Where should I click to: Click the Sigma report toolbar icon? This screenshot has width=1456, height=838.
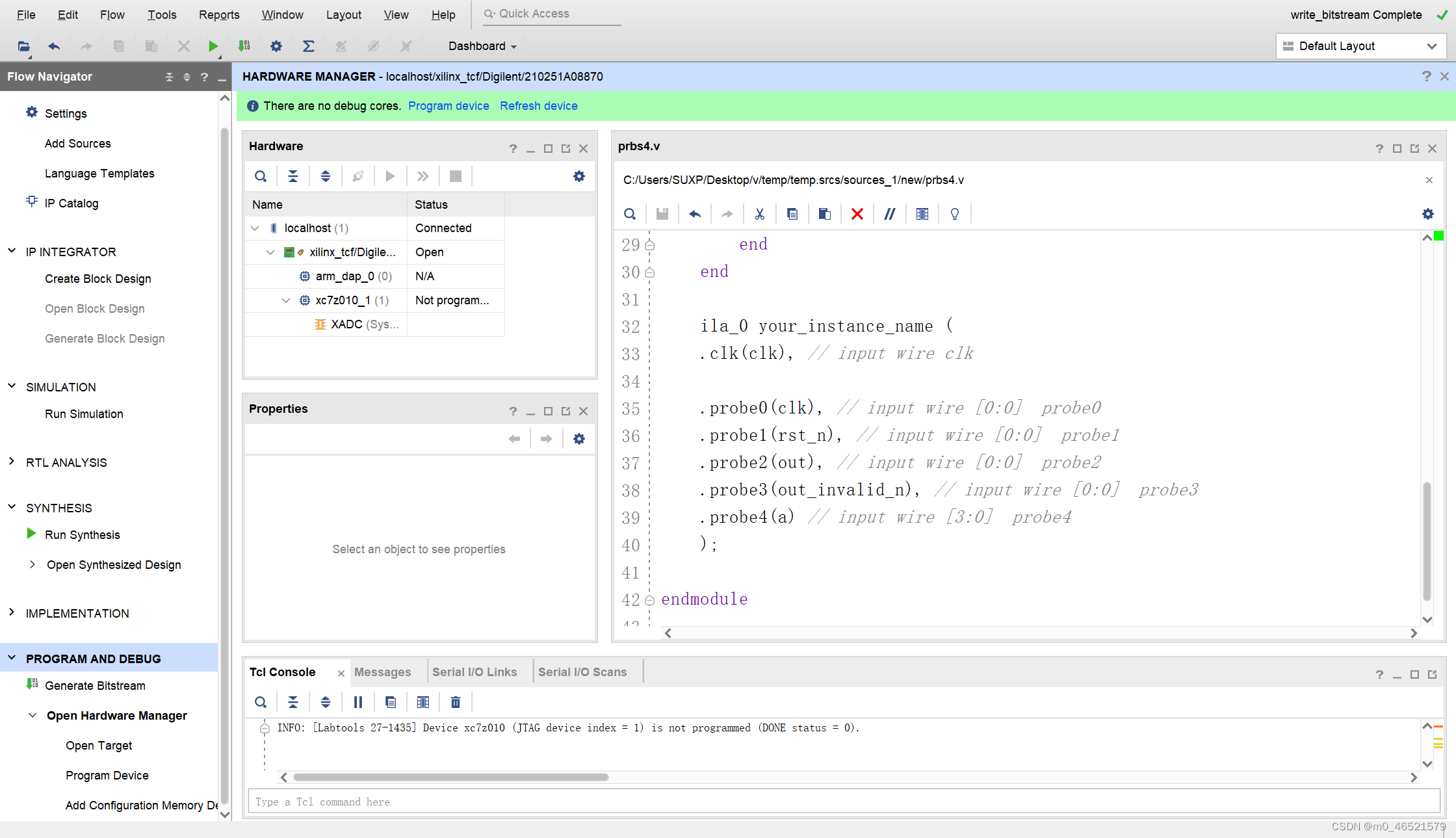309,46
